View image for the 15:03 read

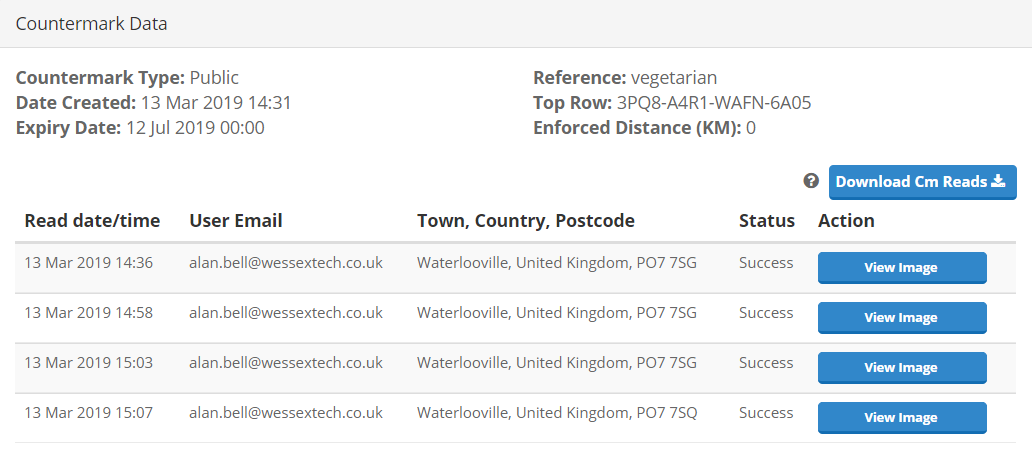pyautogui.click(x=901, y=368)
